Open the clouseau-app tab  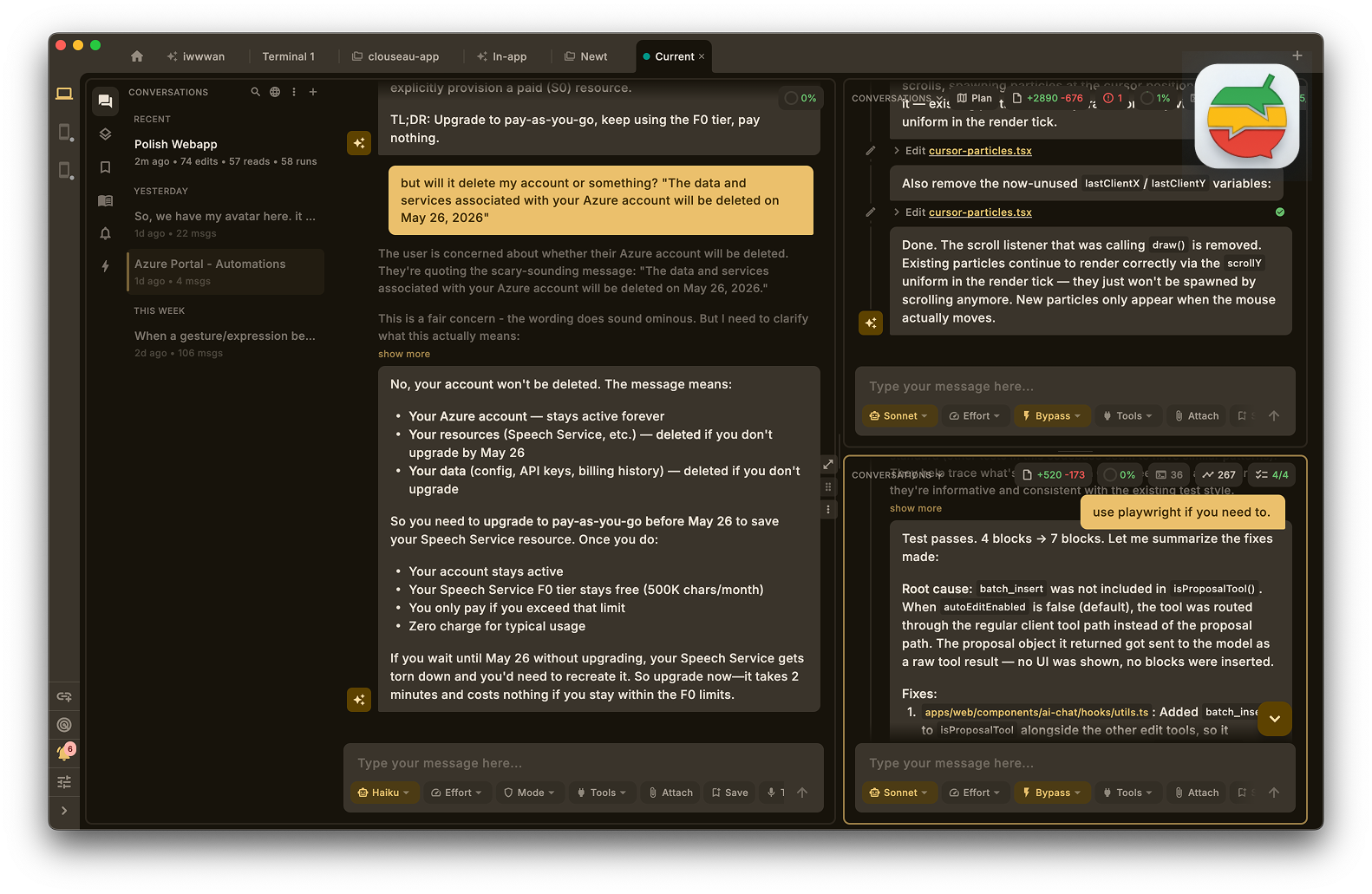click(395, 56)
